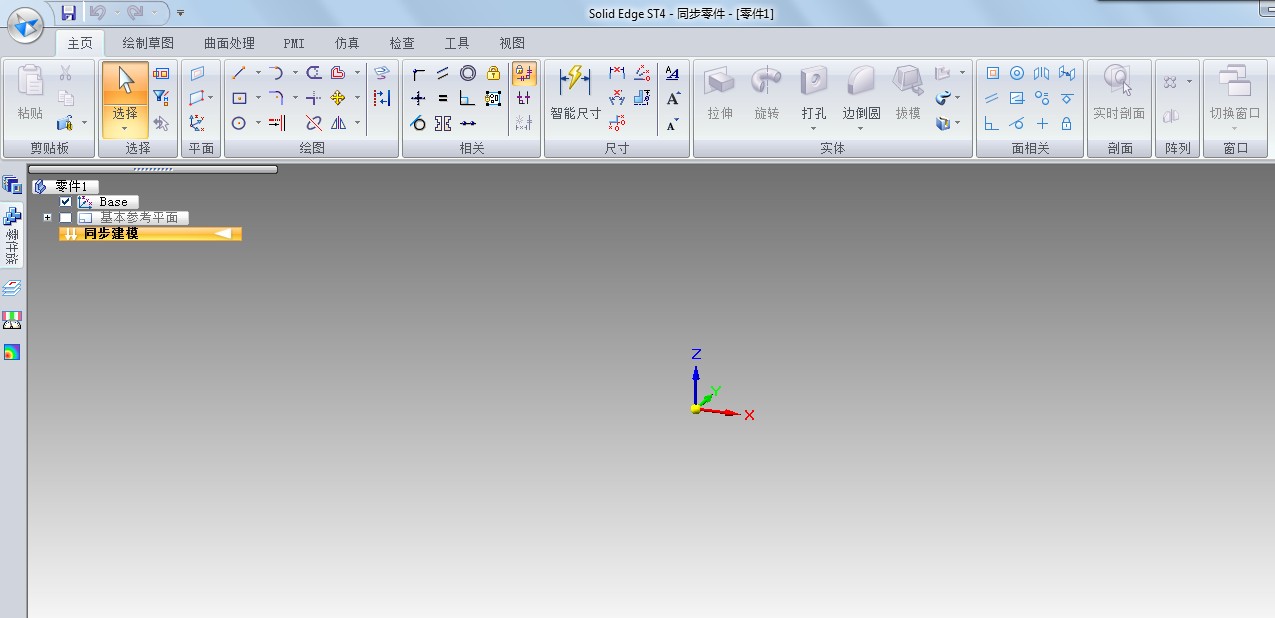Switch to the 检查 tab
Viewport: 1275px width, 618px height.
402,43
